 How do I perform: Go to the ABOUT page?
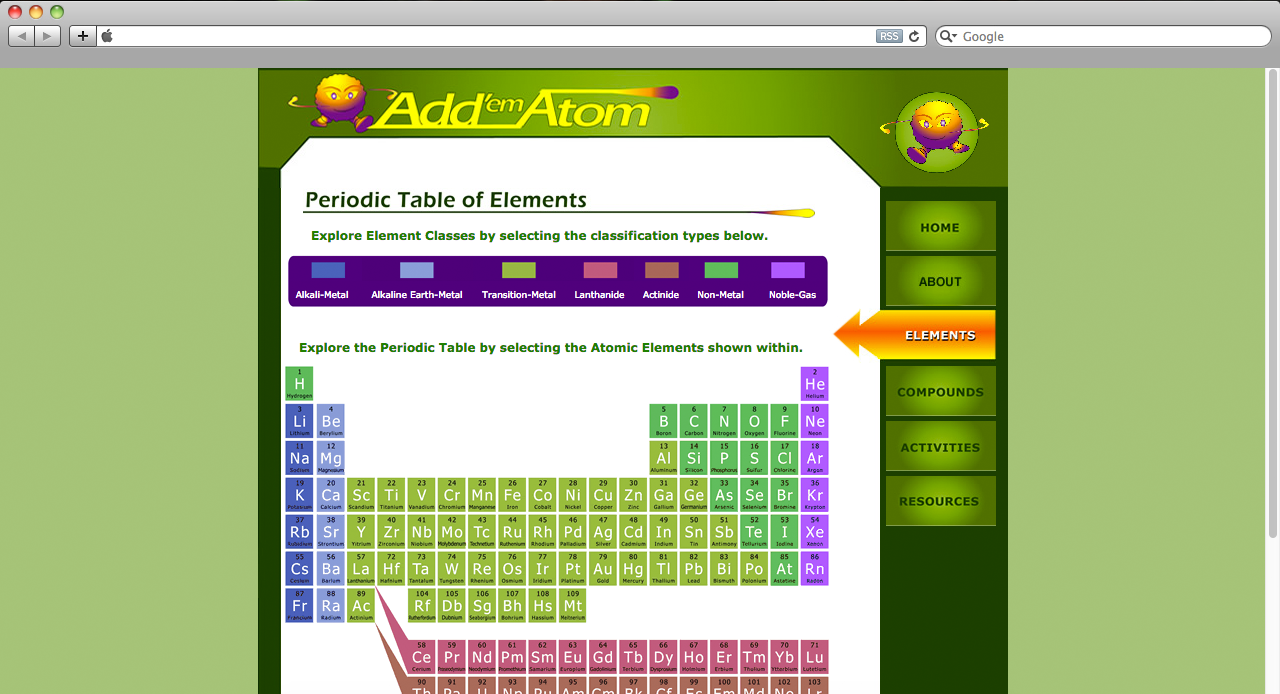pyautogui.click(x=940, y=281)
